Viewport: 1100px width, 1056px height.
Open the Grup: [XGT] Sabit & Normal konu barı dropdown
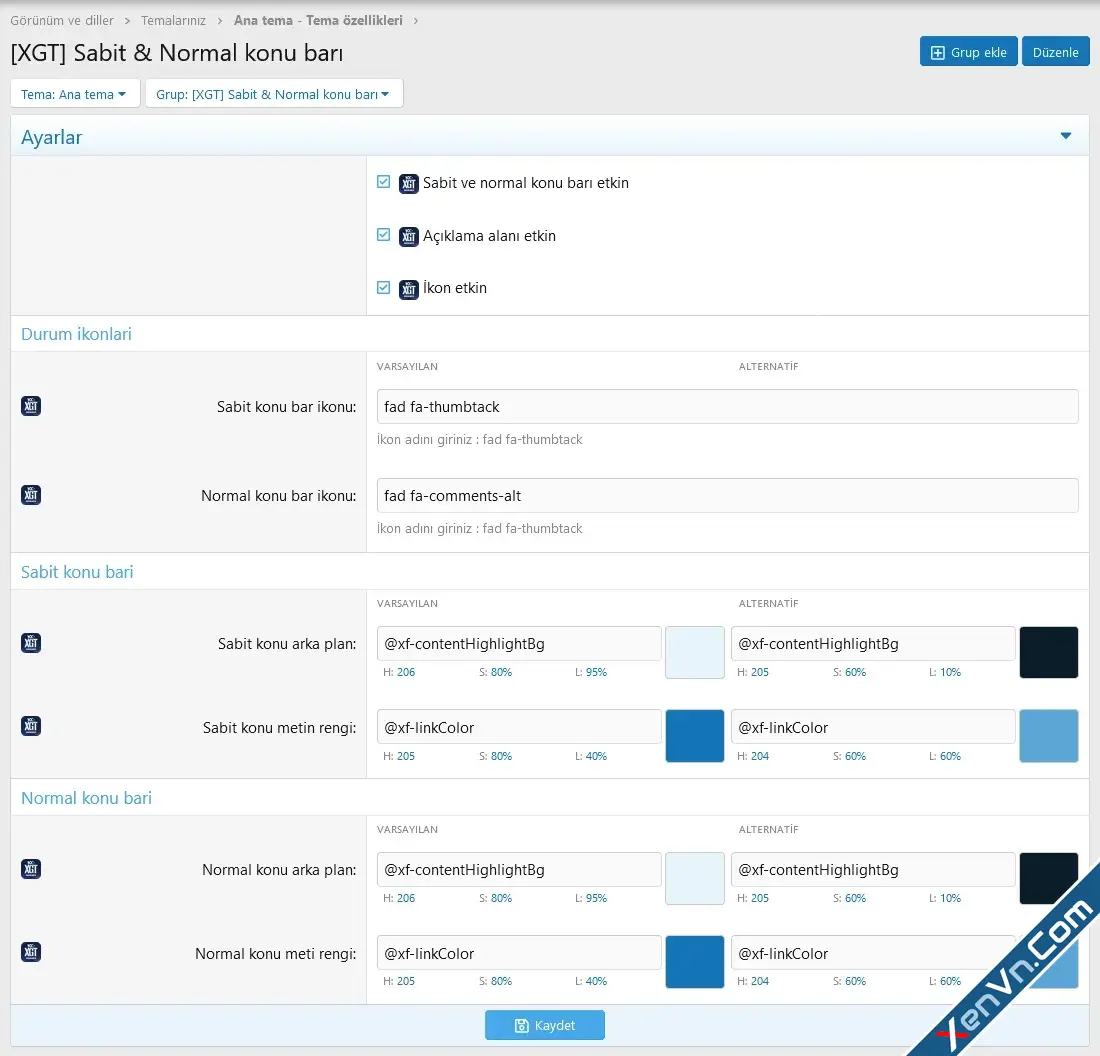pos(274,94)
